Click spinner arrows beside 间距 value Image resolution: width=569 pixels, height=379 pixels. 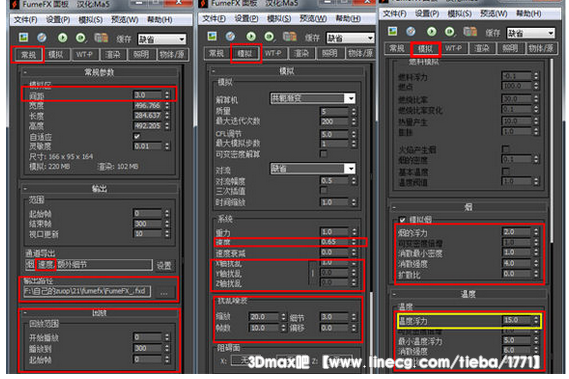point(167,95)
